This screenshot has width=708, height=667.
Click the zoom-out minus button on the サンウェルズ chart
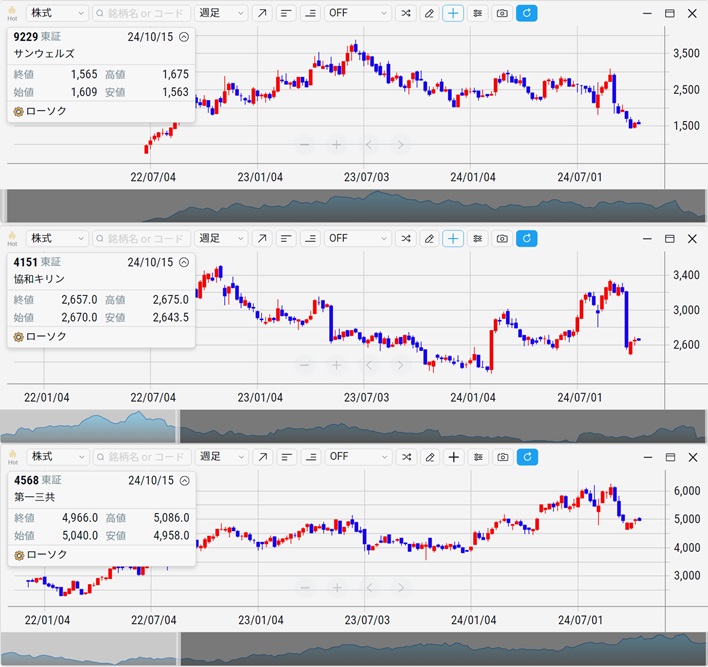pos(305,145)
